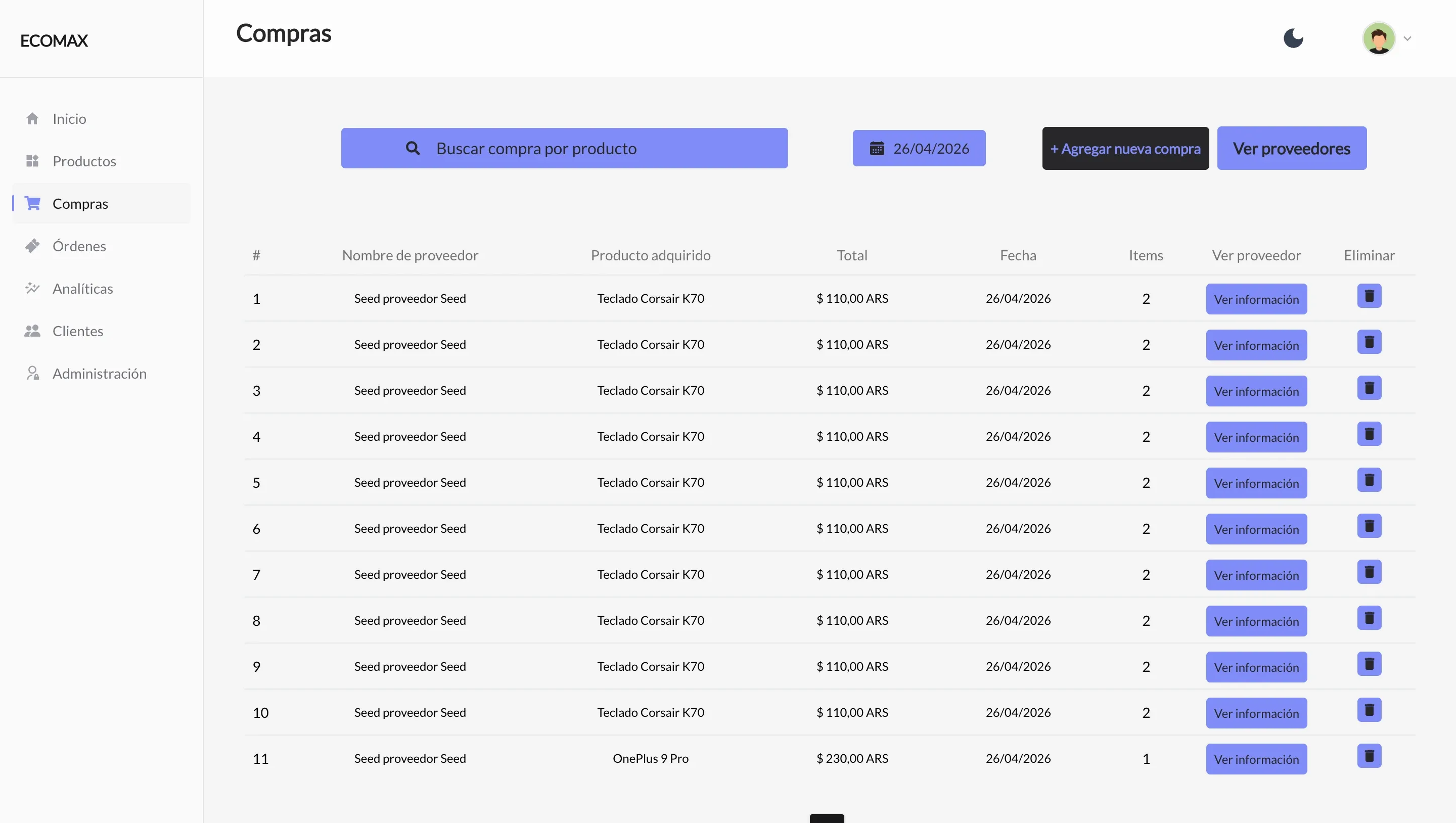Click the OnePlus 9 Pro product cell
The width and height of the screenshot is (1456, 823).
point(651,759)
